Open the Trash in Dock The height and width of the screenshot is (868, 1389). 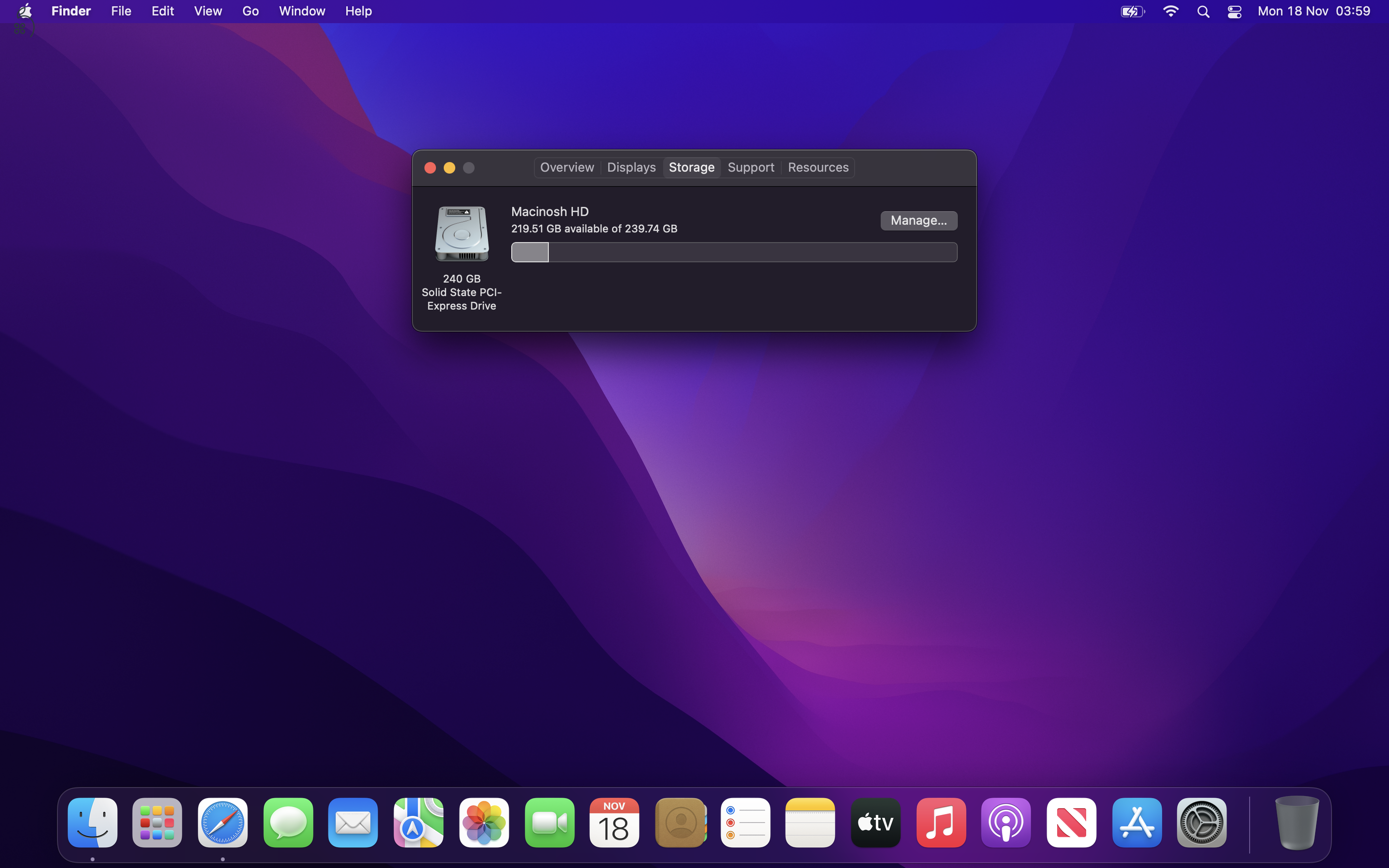click(1296, 822)
